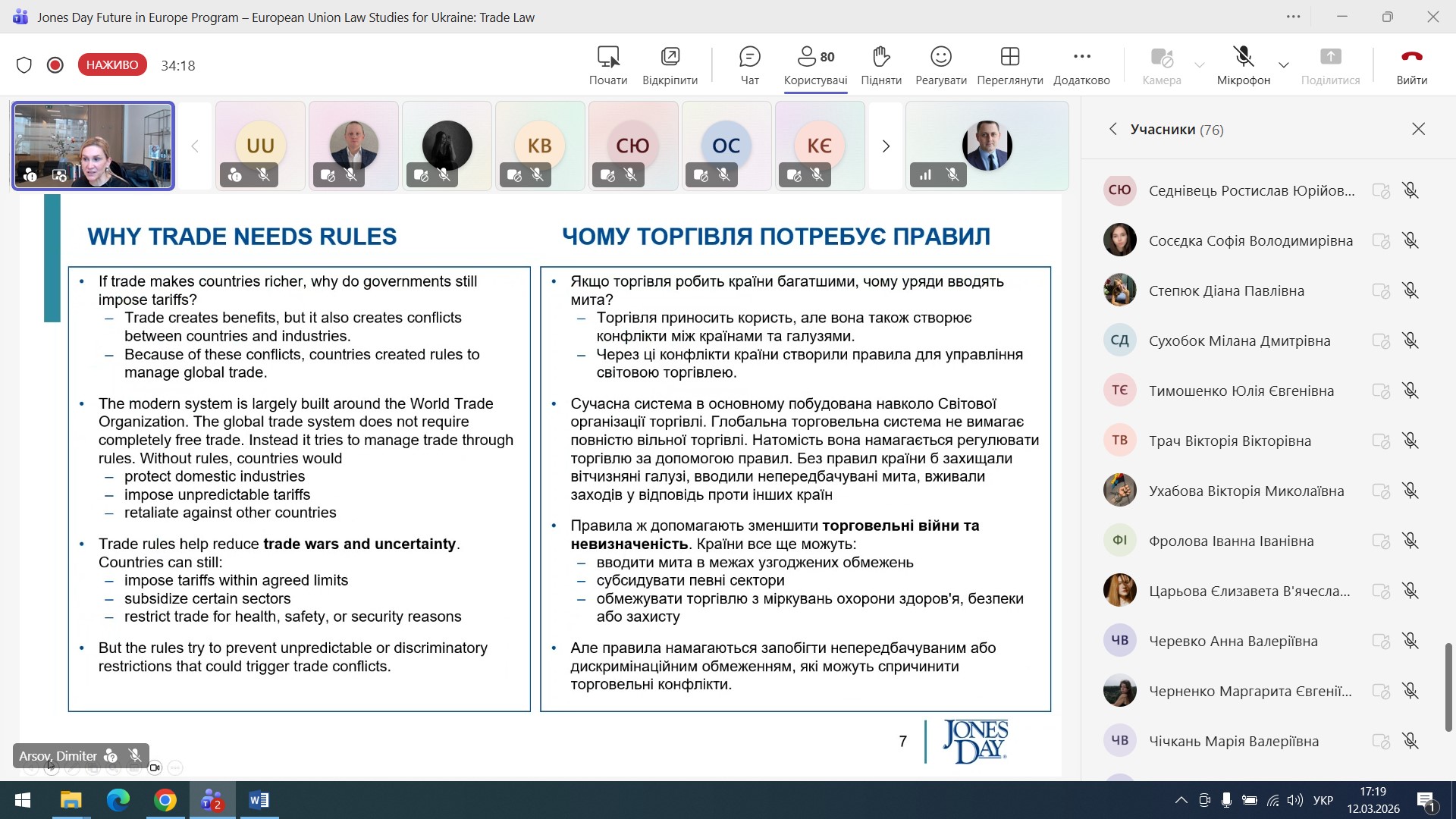Open the View (Переглянути) layout icon

tap(1009, 58)
